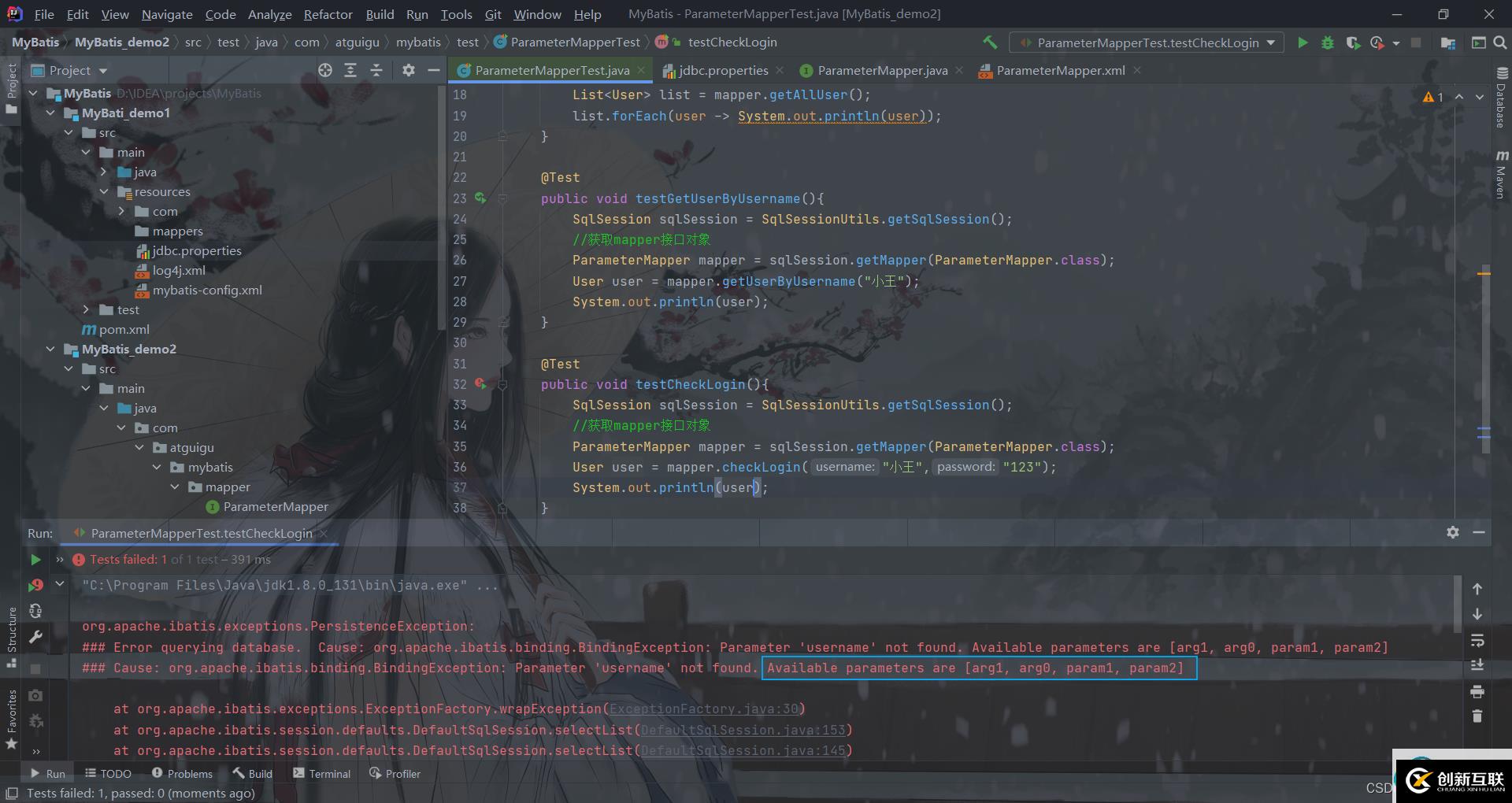Viewport: 1512px width, 803px height.
Task: Open Project view selector dropdown
Action: click(x=69, y=70)
